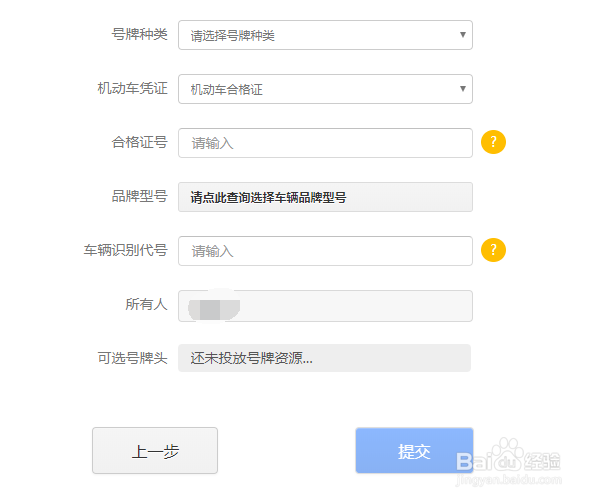Click the help icon beside 合格证号 field

point(493,142)
